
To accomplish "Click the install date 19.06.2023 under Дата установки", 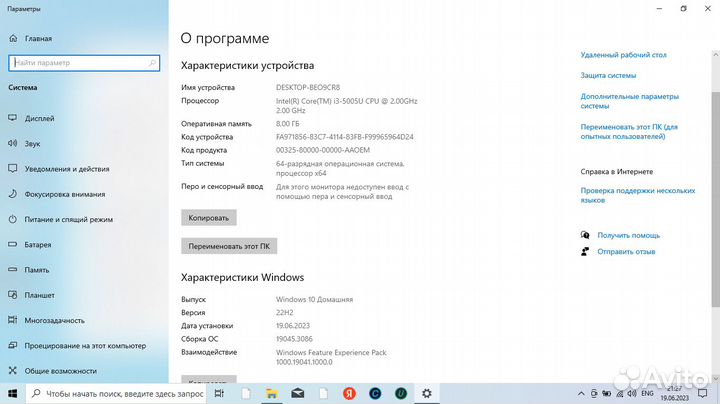I will pos(293,325).
